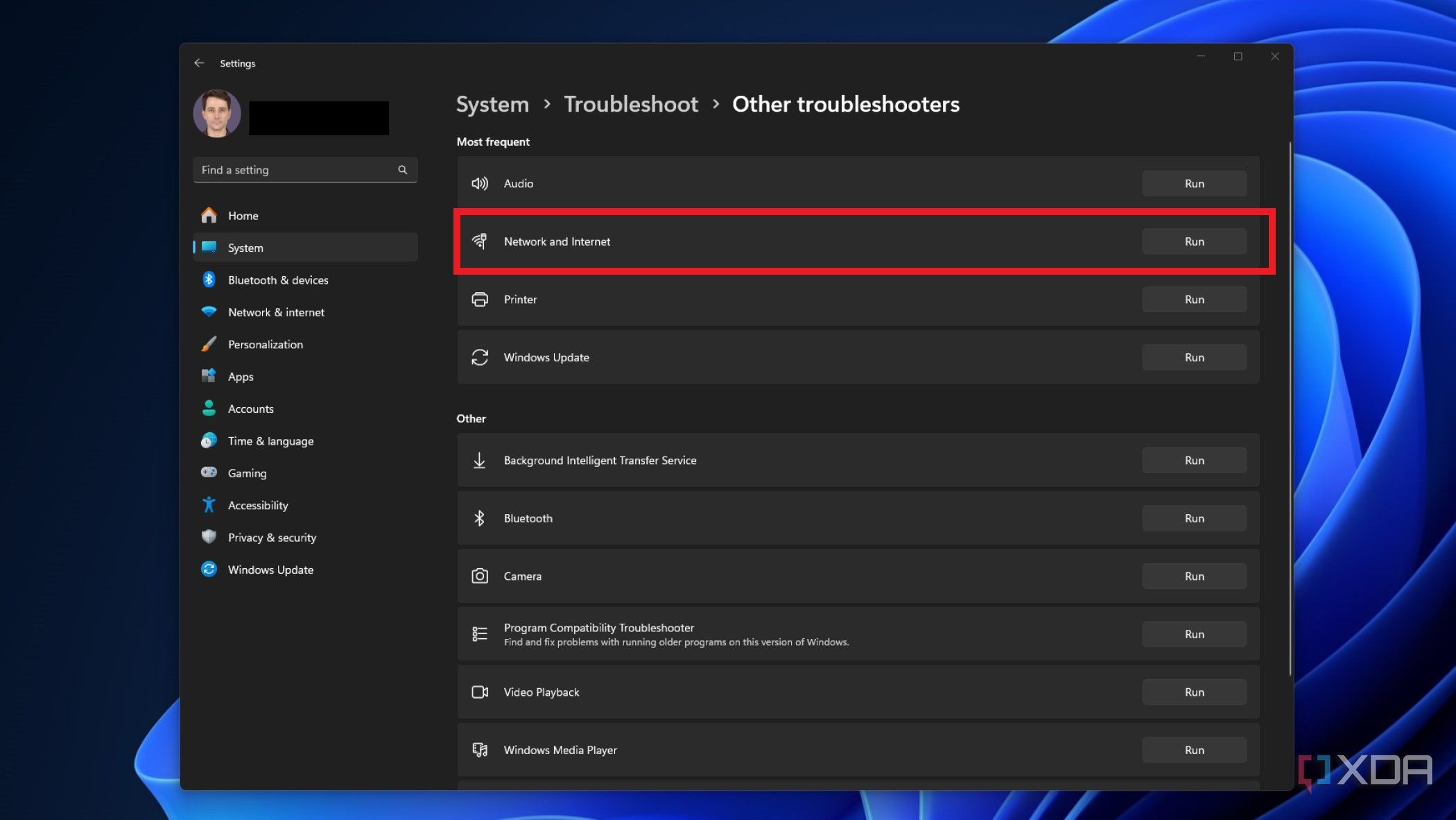
Task: Click the Windows Update refresh icon
Action: [x=479, y=357]
